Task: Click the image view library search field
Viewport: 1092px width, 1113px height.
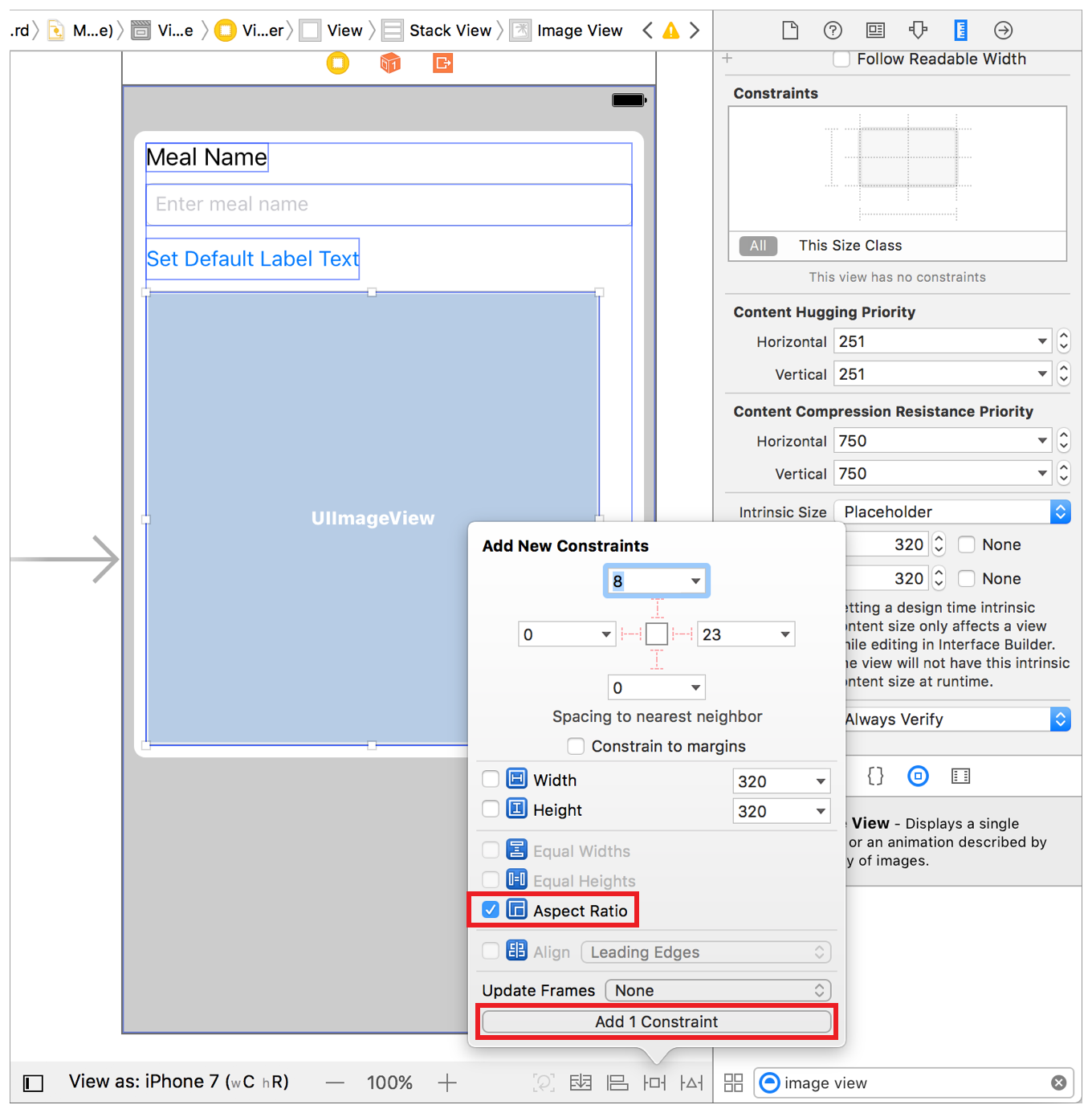Action: click(x=914, y=1082)
